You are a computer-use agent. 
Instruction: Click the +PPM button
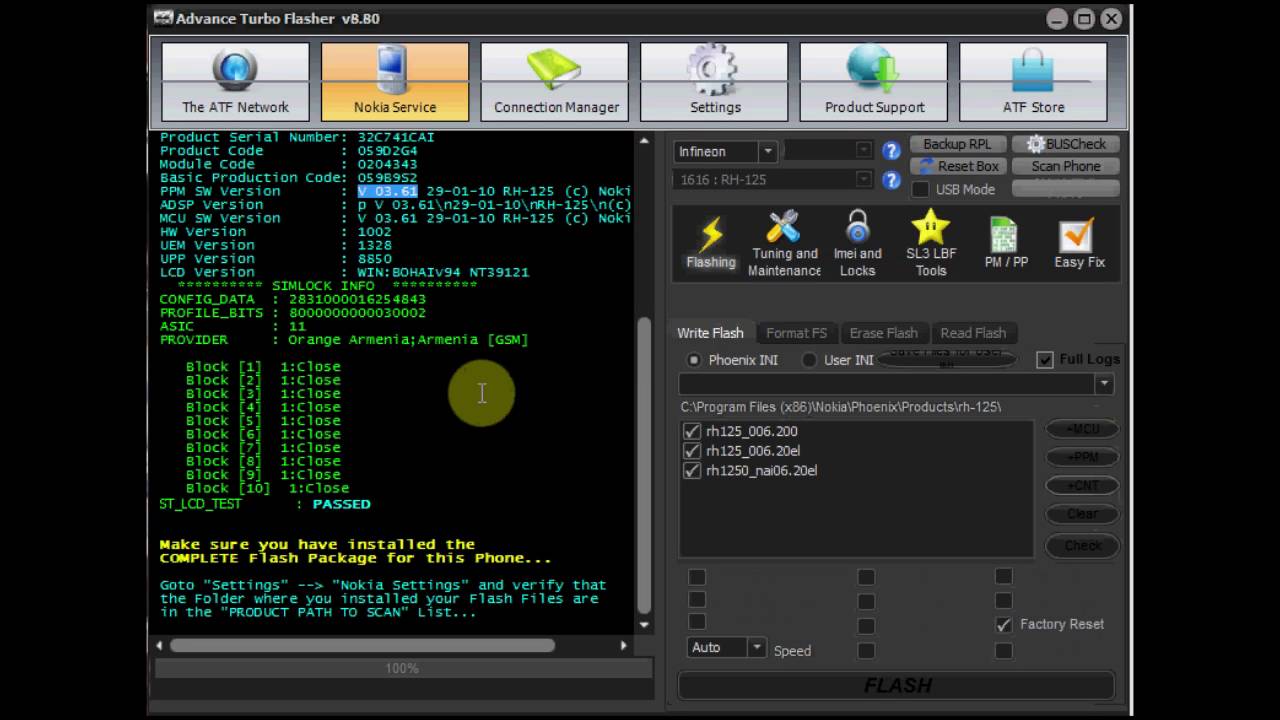pyautogui.click(x=1082, y=457)
